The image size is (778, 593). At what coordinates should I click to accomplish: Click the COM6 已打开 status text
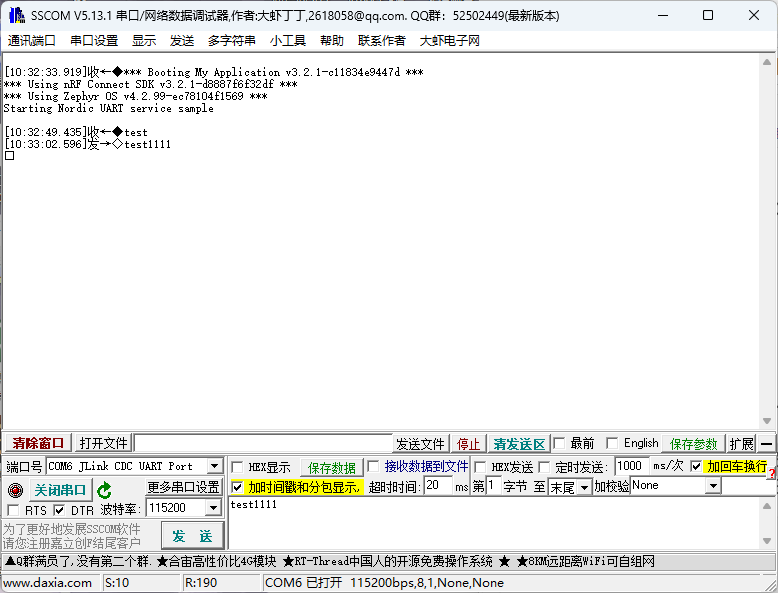(385, 583)
